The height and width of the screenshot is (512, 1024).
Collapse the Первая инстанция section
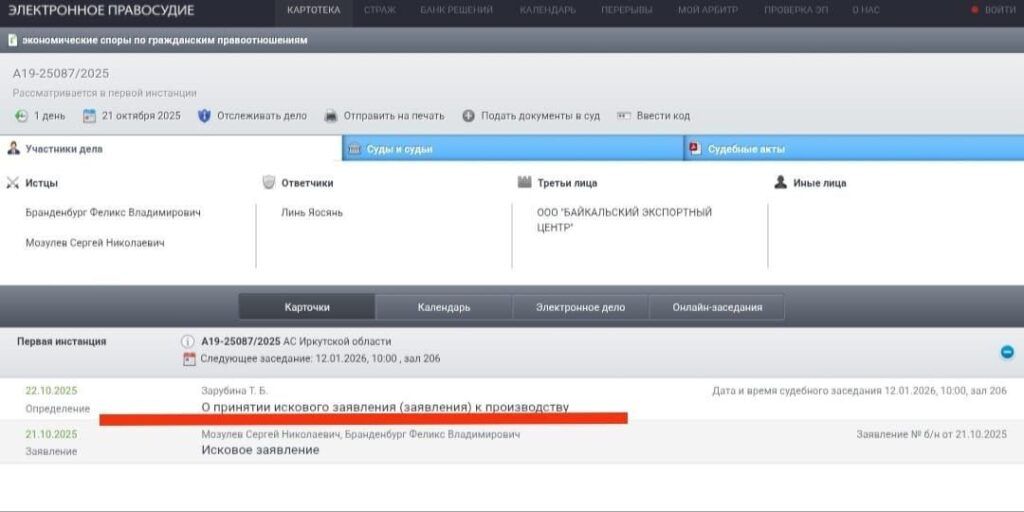pyautogui.click(x=1007, y=352)
